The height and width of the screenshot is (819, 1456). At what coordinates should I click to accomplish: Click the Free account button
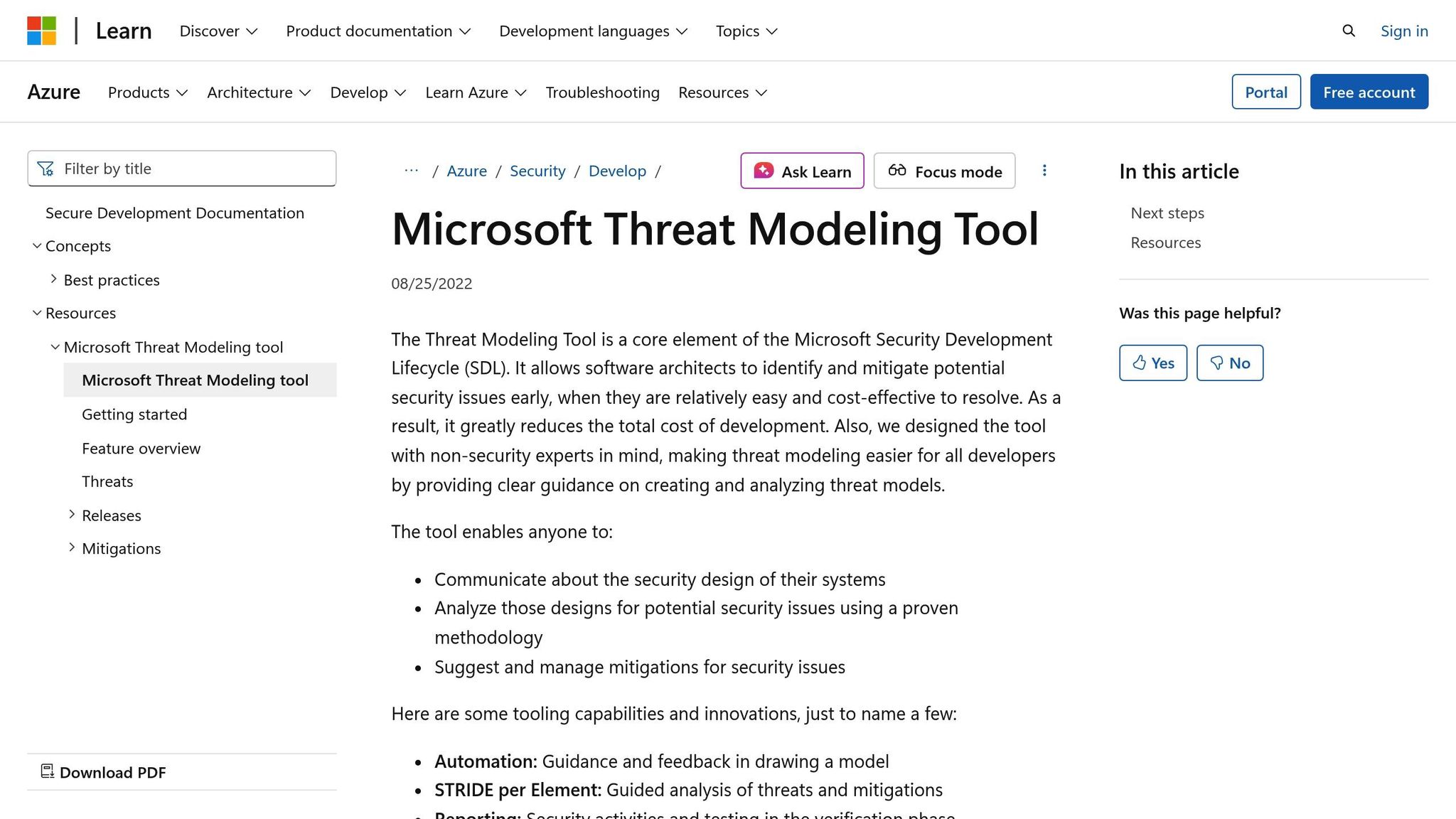tap(1369, 92)
